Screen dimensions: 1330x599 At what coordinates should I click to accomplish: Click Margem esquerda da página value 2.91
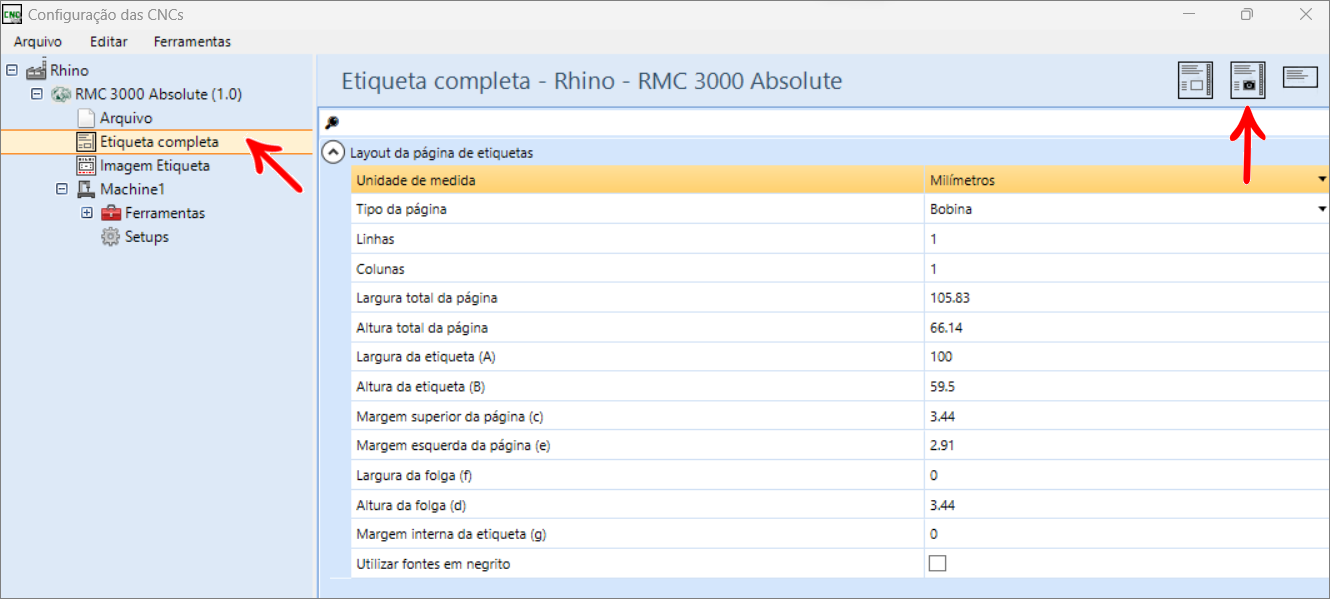click(1126, 446)
